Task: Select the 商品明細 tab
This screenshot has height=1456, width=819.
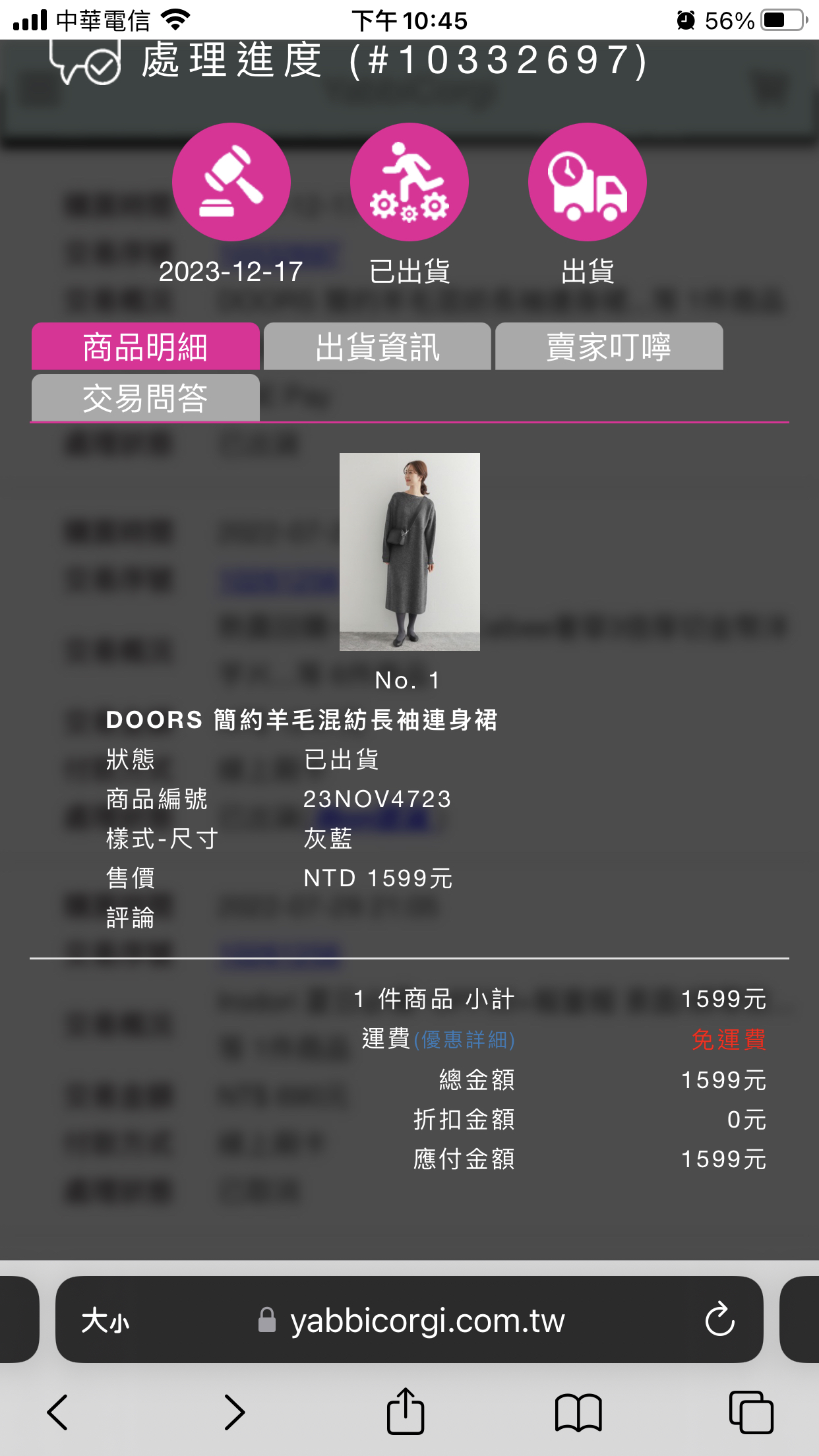Action: click(146, 346)
